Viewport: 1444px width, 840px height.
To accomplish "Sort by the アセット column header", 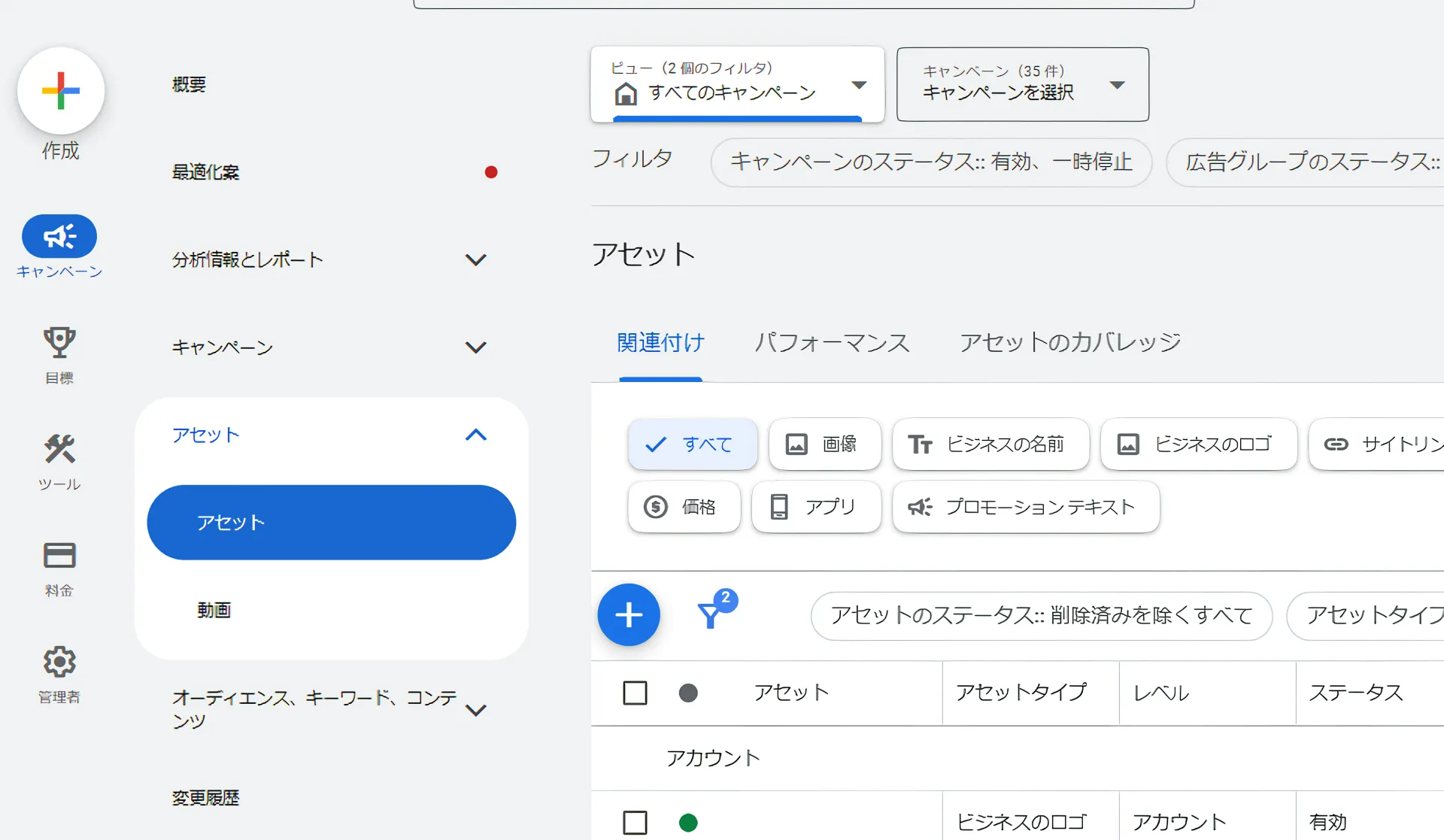I will (792, 693).
